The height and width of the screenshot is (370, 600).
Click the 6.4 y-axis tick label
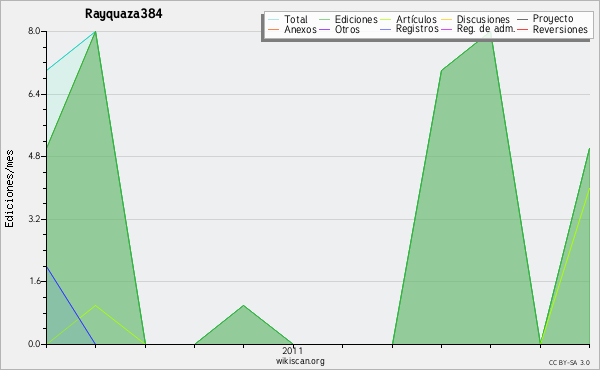coord(34,94)
